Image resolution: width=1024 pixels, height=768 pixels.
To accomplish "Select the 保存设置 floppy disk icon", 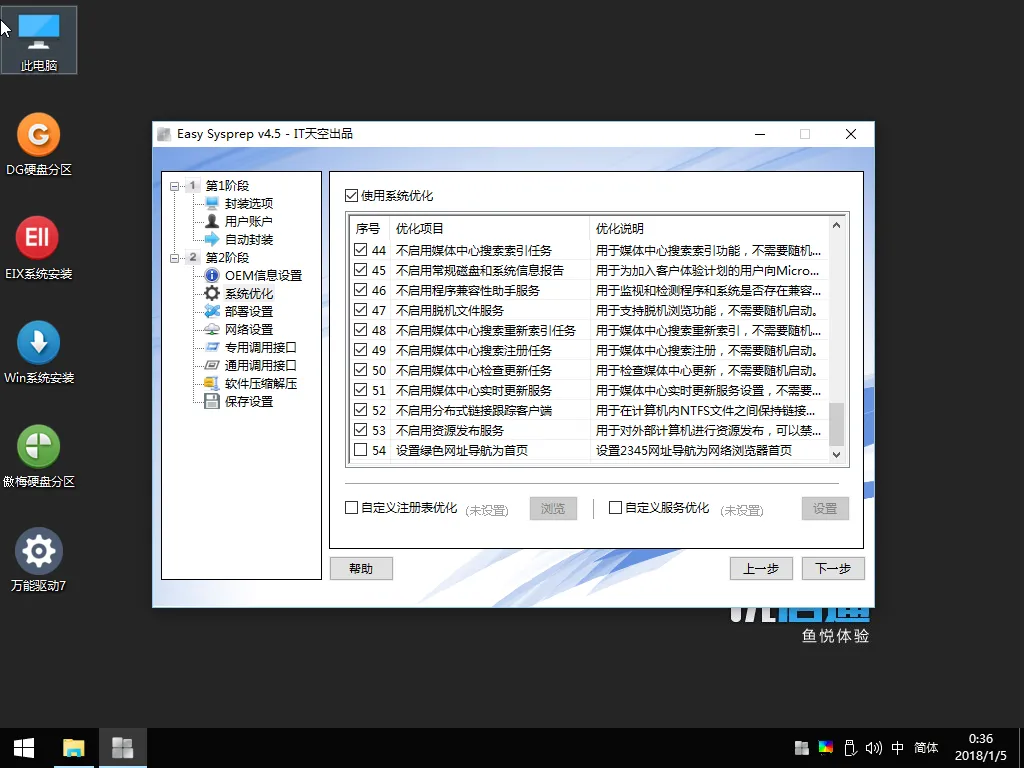I will 212,401.
